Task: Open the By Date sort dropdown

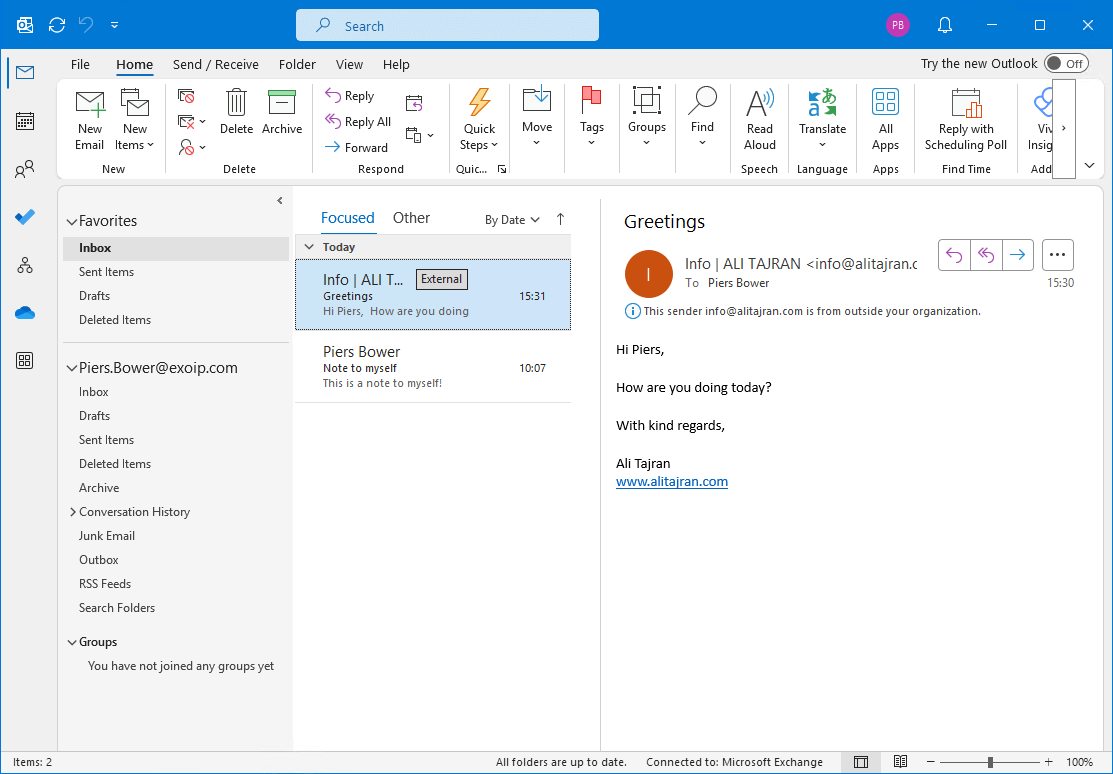Action: (512, 220)
